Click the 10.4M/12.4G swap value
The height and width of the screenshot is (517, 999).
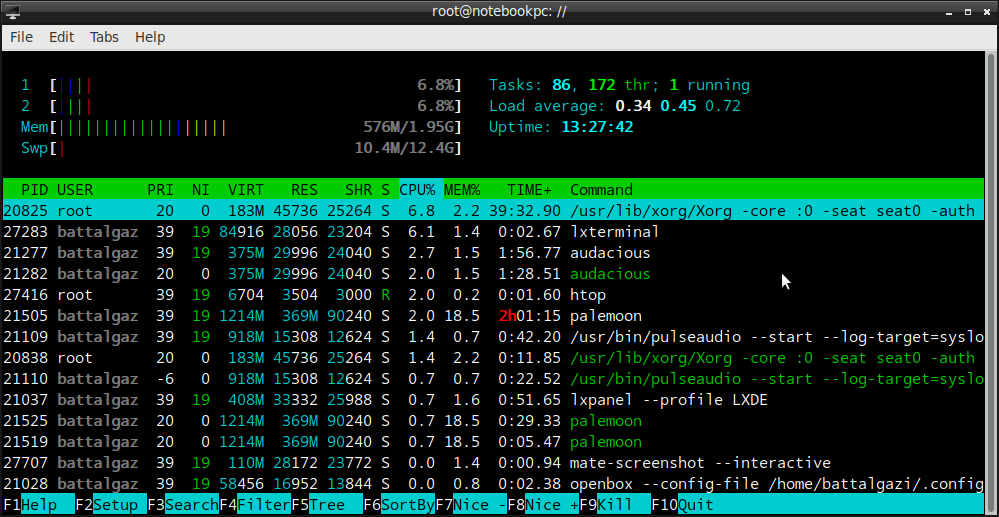pyautogui.click(x=404, y=148)
